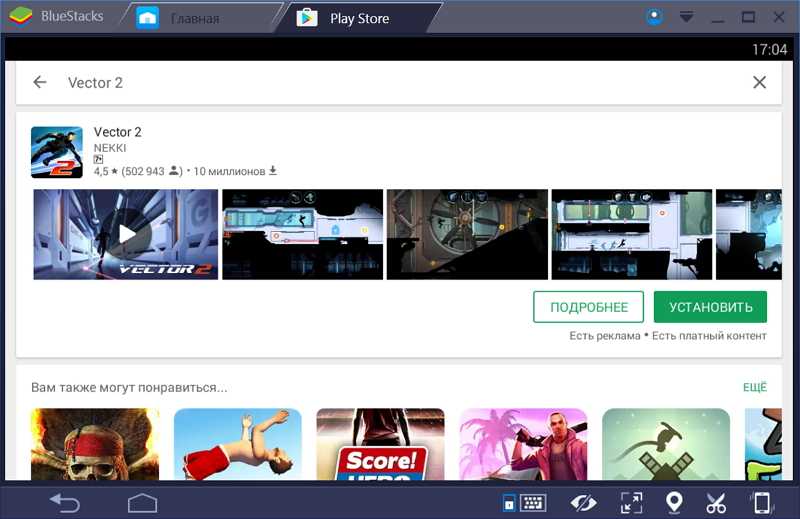Viewport: 800px width, 519px height.
Task: Click the Есть платный контент notice
Action: coord(709,336)
